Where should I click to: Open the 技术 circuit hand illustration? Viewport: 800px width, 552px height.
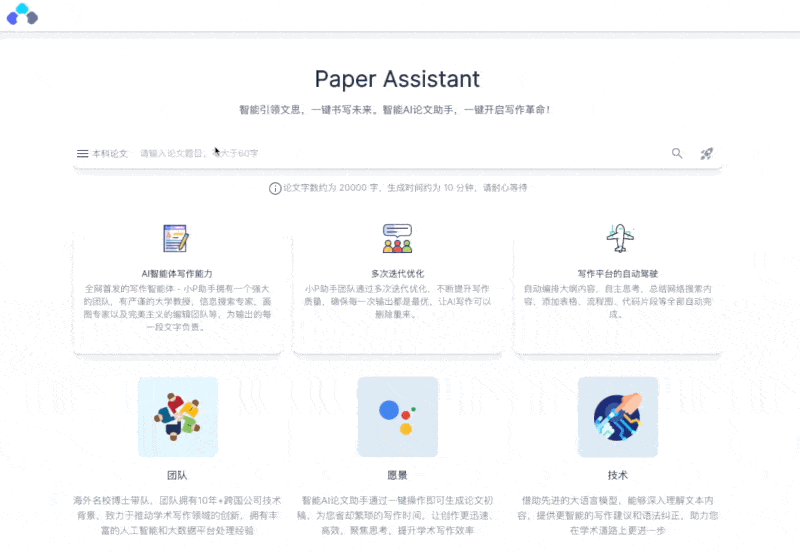pyautogui.click(x=618, y=417)
